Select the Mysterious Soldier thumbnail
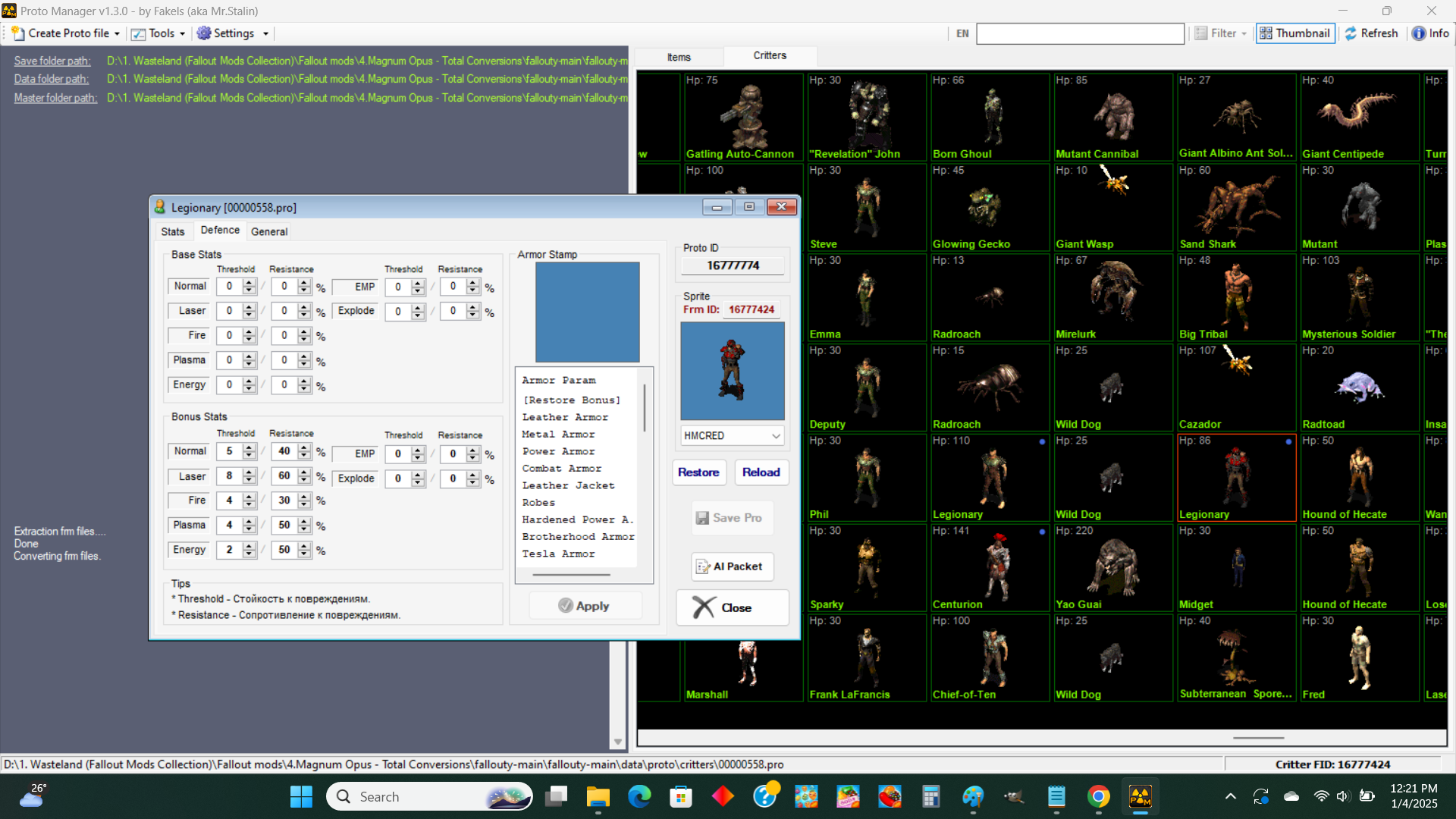The height and width of the screenshot is (819, 1456). point(1359,297)
